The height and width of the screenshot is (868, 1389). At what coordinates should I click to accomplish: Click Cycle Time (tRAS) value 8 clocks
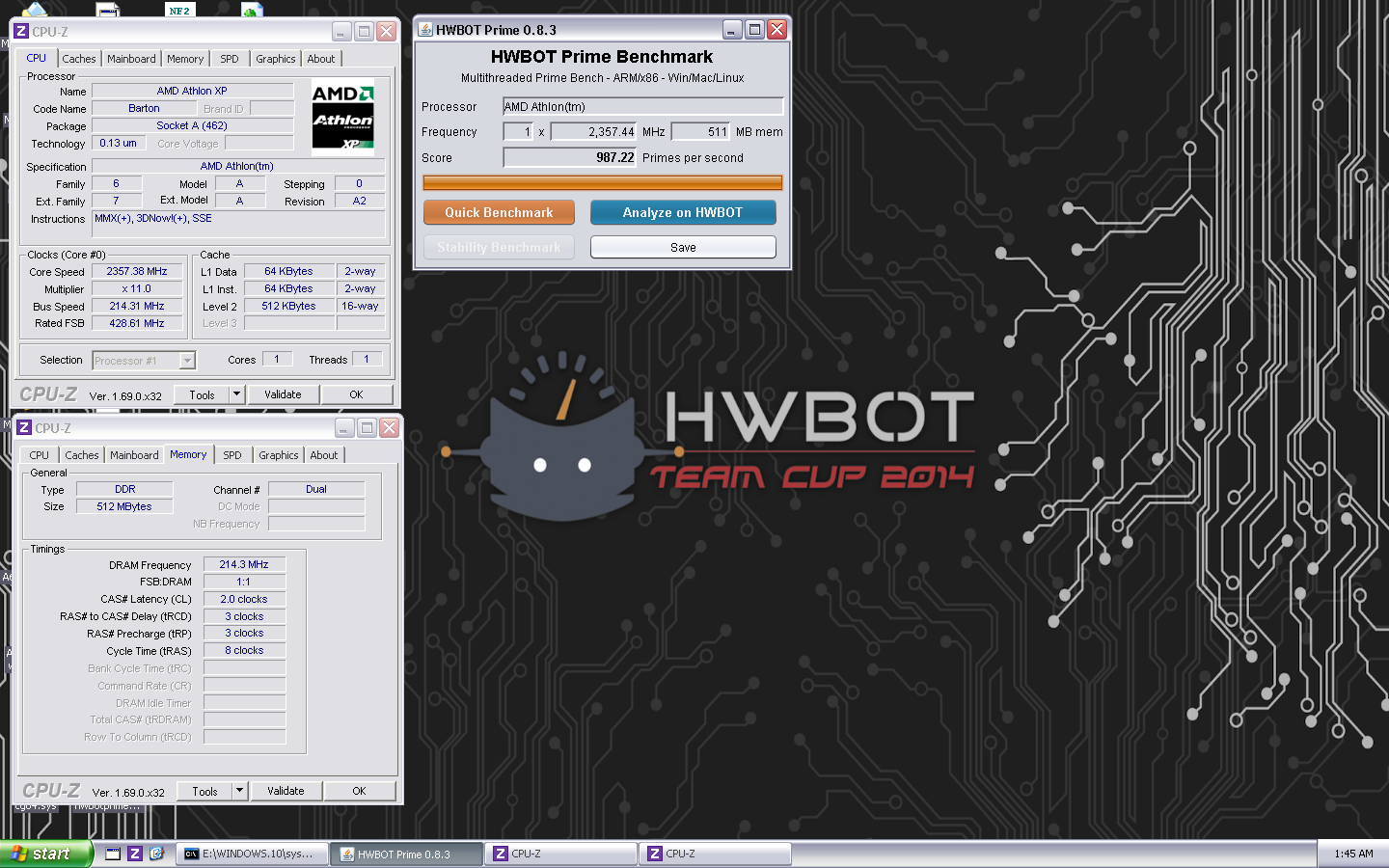[x=245, y=650]
